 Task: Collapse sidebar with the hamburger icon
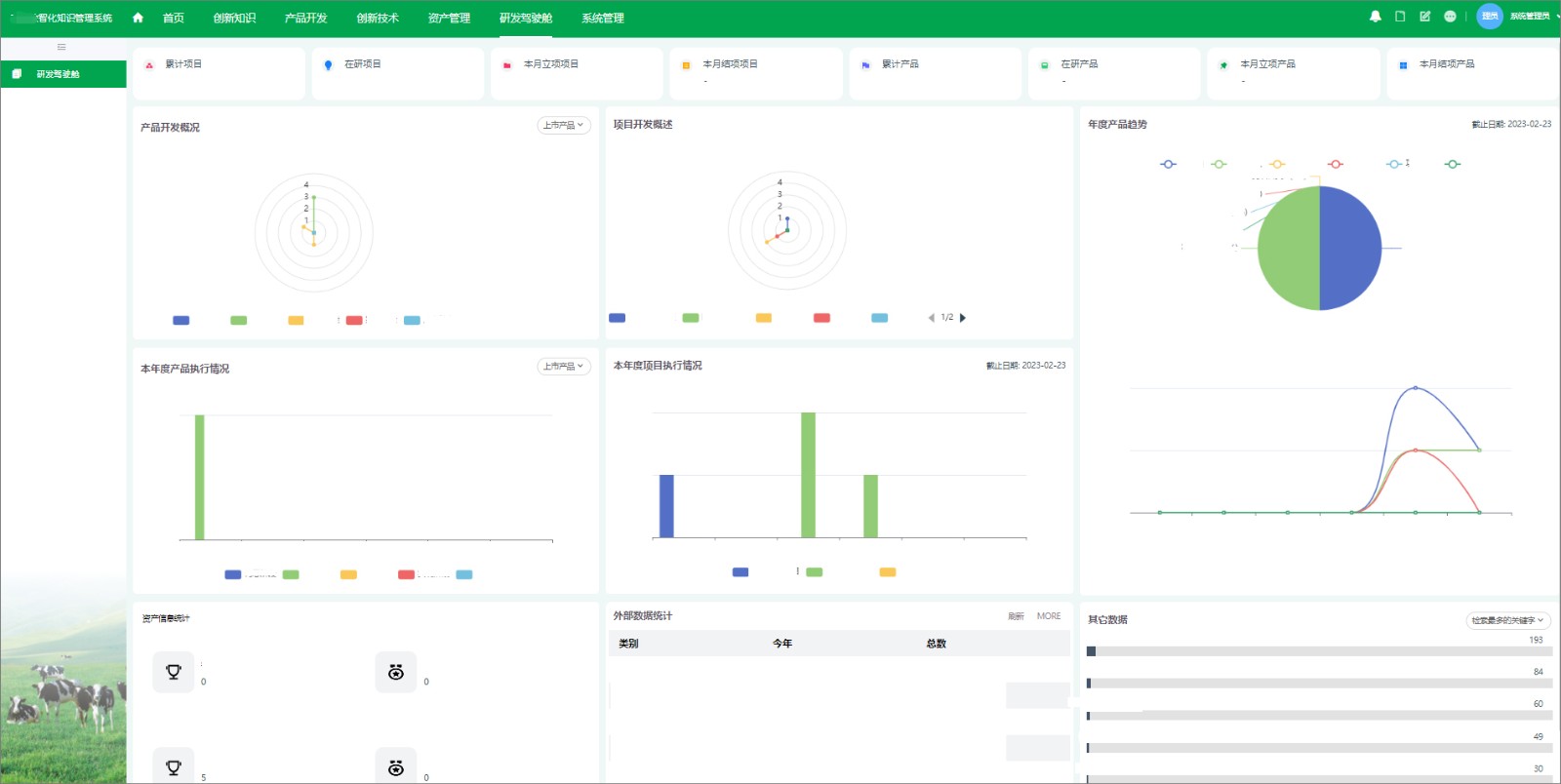tap(61, 47)
